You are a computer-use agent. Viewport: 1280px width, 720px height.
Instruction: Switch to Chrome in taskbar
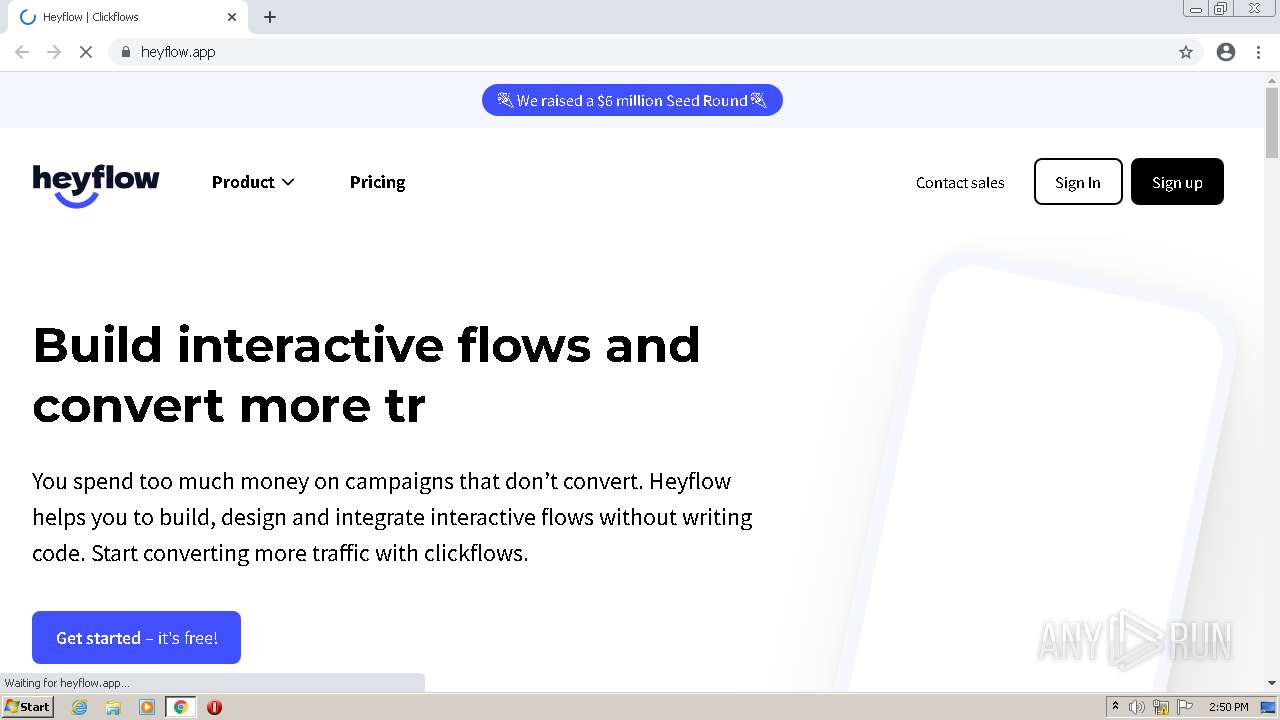tap(180, 707)
